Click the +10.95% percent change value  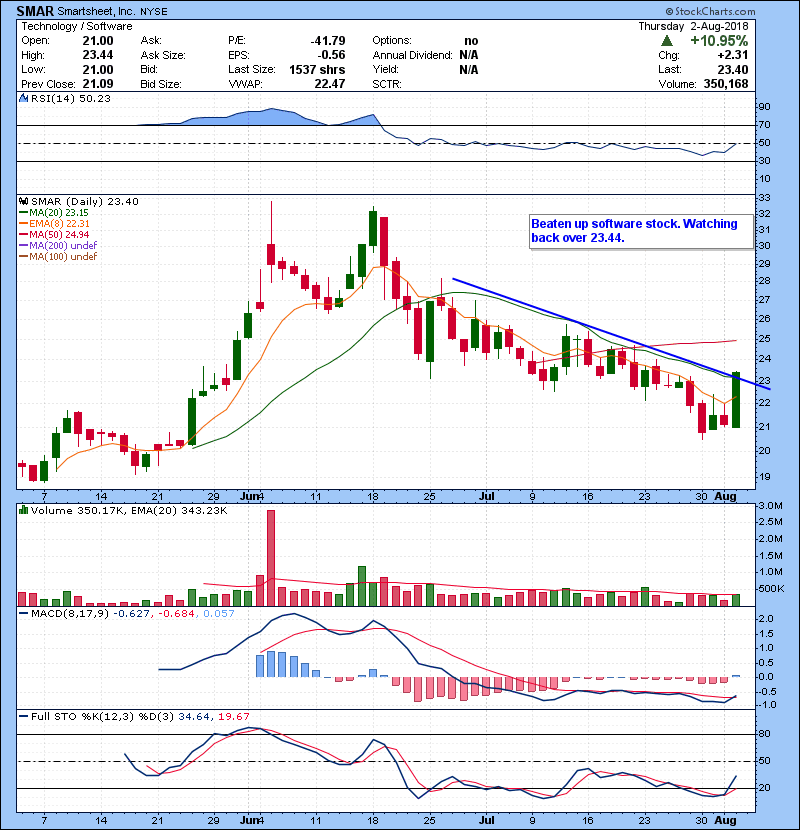click(x=719, y=41)
